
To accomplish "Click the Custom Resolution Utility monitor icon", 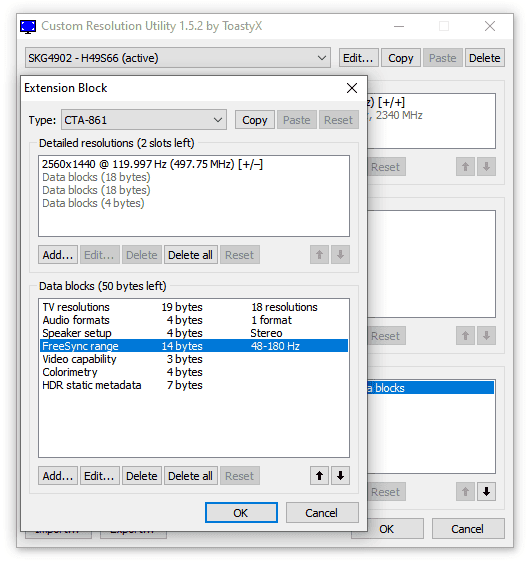I will coord(28,27).
